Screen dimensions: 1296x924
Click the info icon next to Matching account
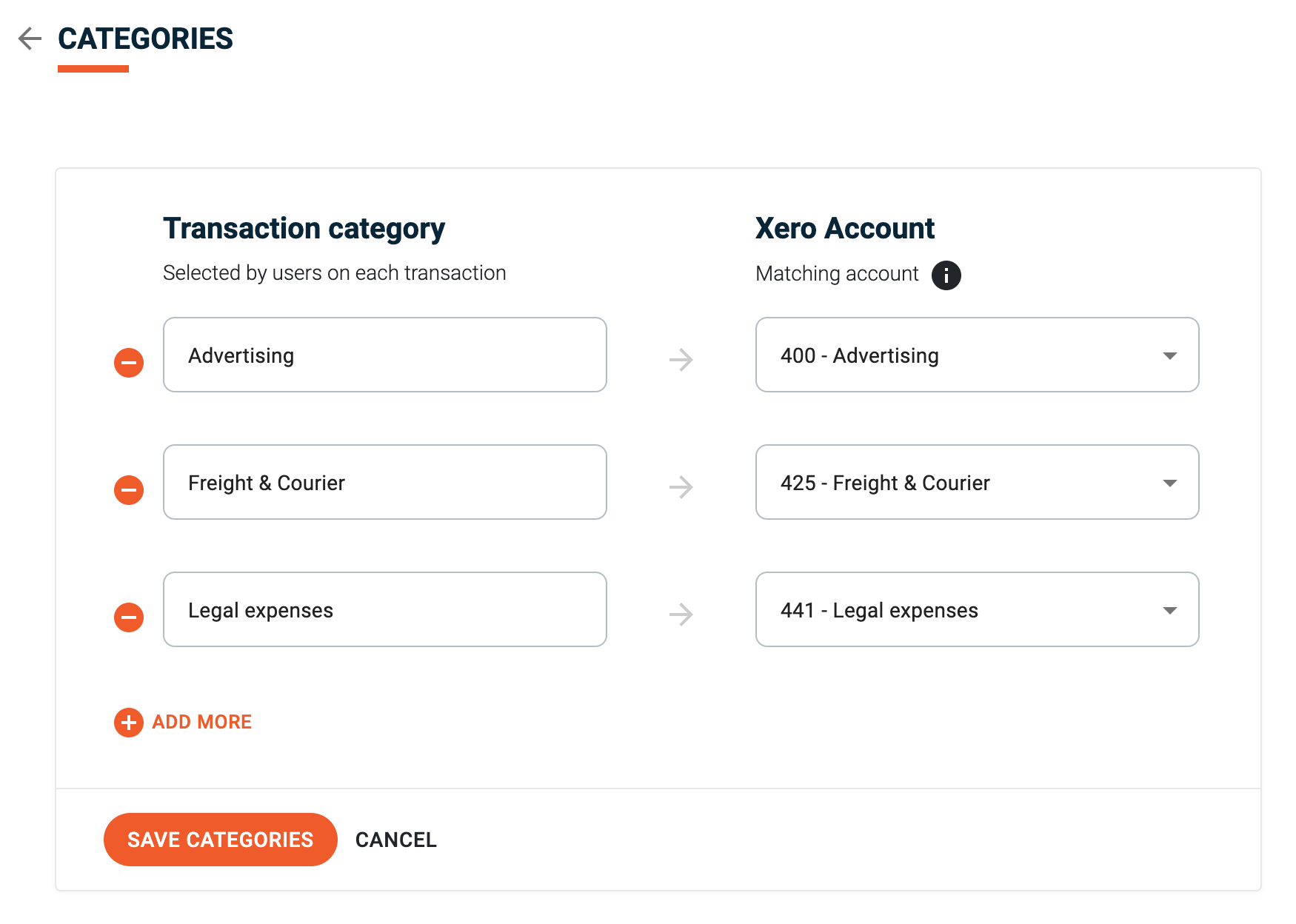point(948,275)
